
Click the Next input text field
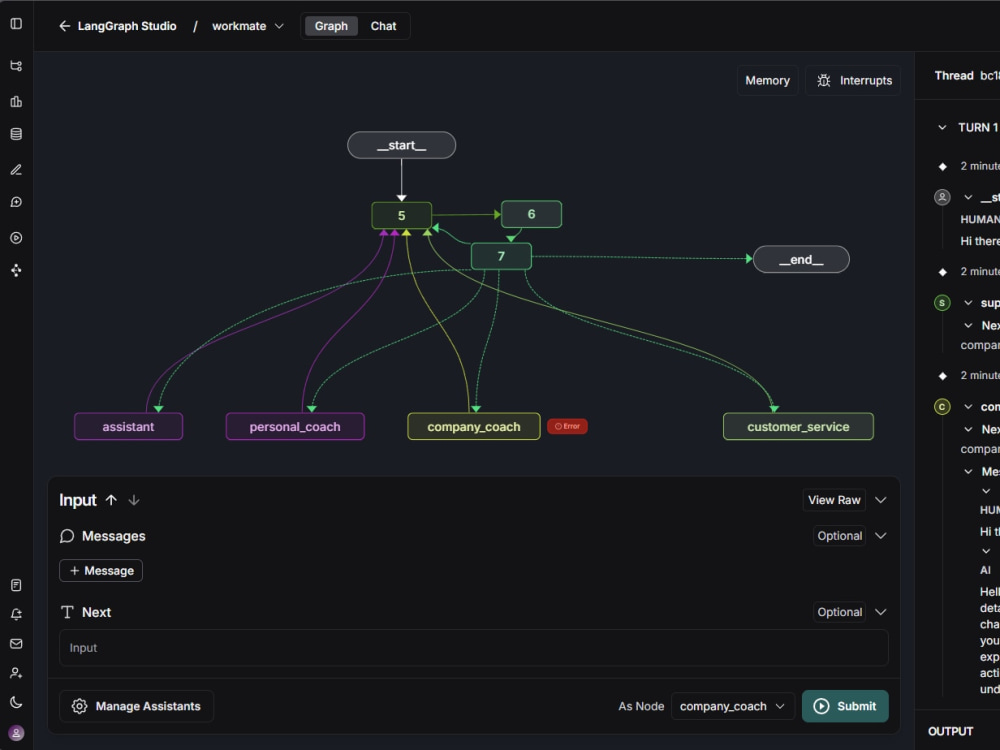[x=473, y=648]
